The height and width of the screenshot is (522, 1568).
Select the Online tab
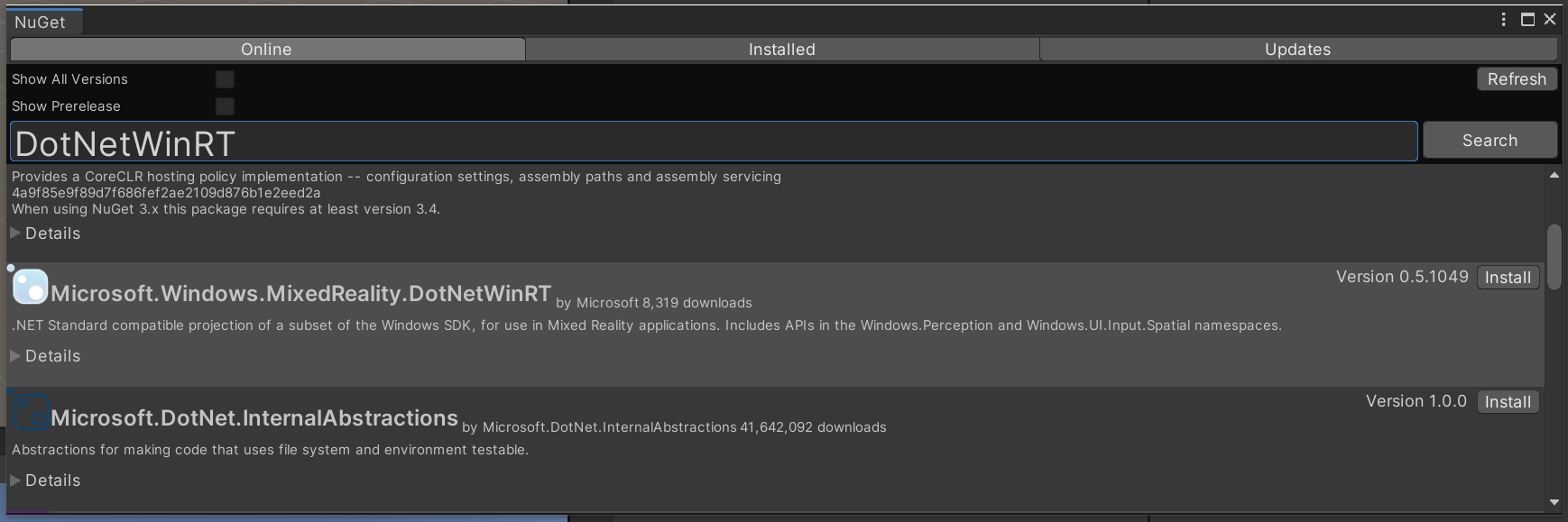point(267,50)
